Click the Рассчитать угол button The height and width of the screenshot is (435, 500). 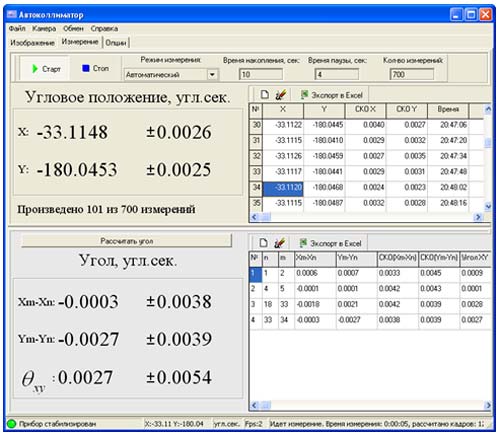[127, 241]
